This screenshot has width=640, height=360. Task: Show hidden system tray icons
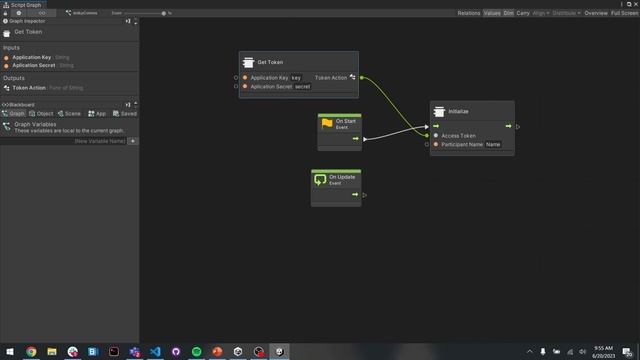tap(529, 351)
